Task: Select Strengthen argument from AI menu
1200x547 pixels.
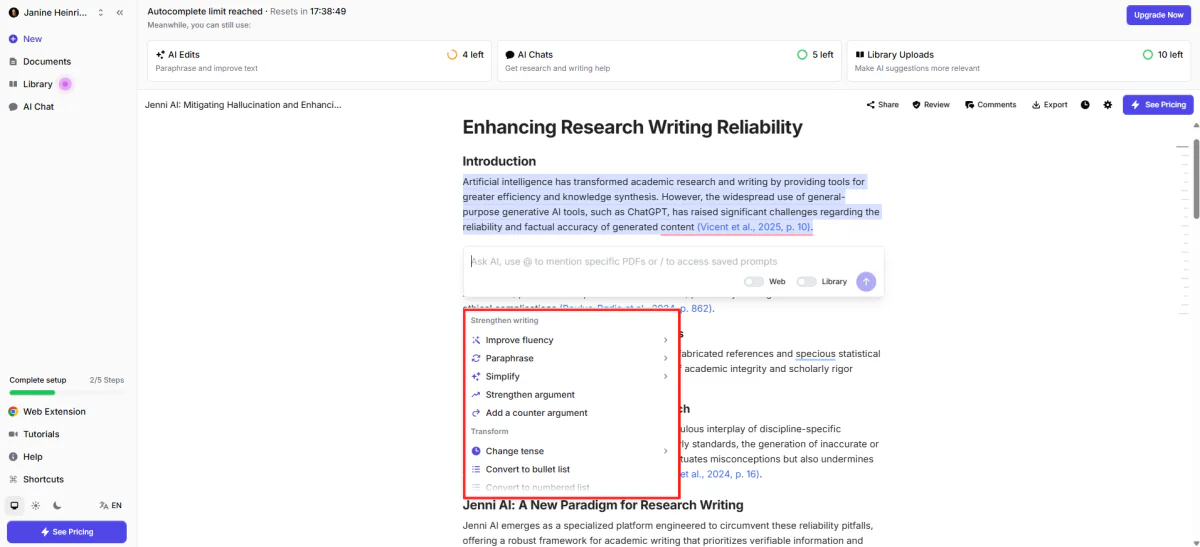Action: 530,395
